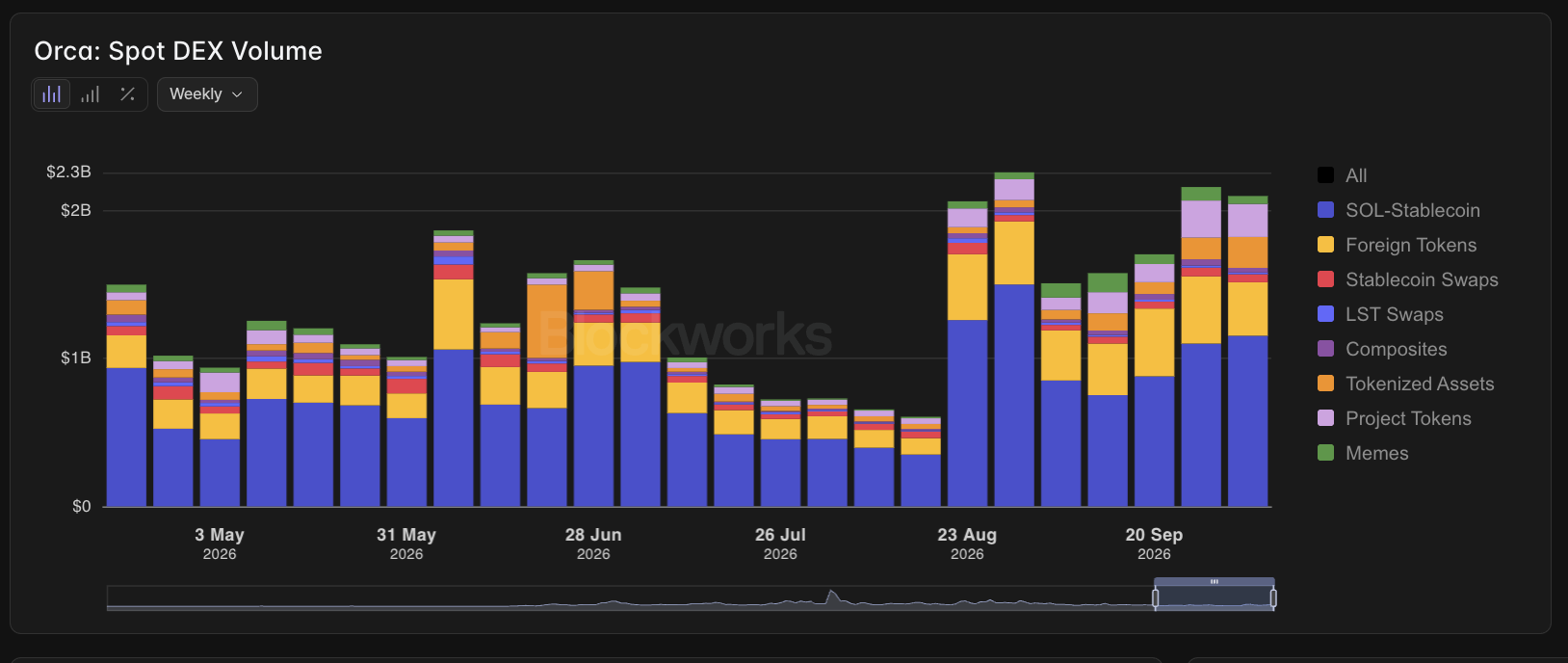Toggle the Memes legend entry

1363,453
